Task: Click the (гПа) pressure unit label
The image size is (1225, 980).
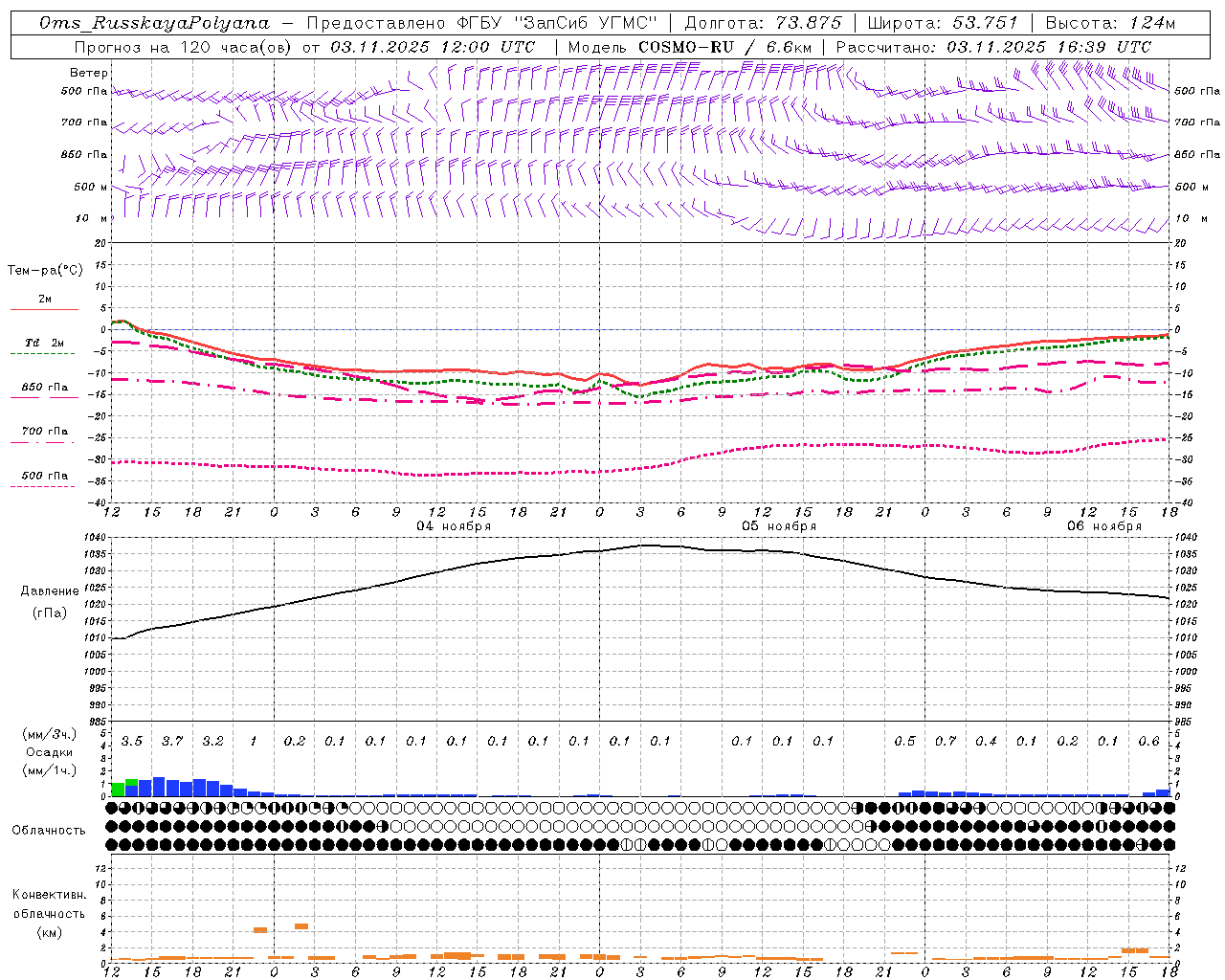Action: tap(50, 613)
